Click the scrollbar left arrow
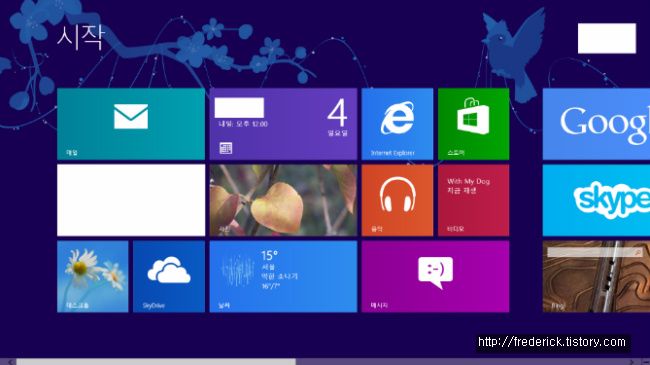 click(9, 362)
